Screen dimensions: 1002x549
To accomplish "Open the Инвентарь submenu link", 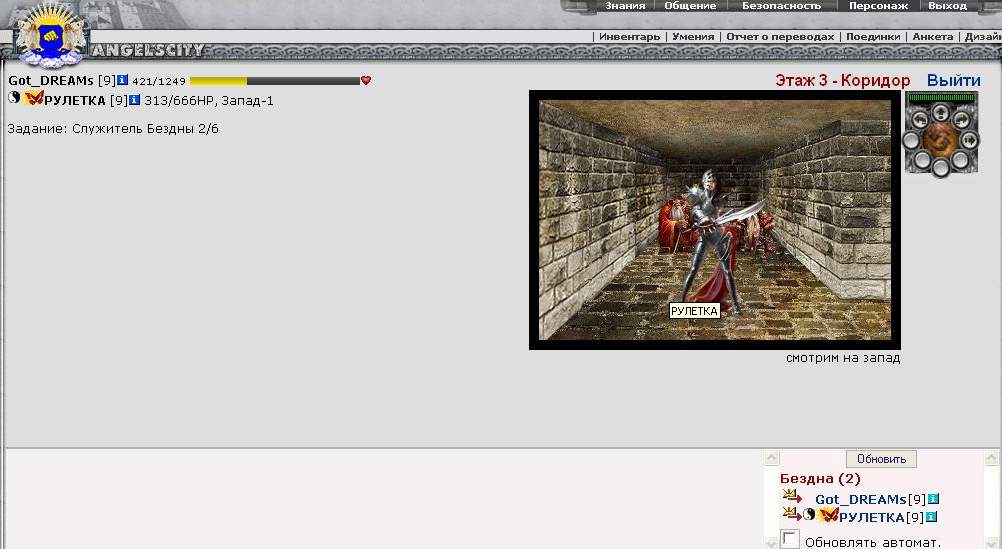I will point(629,37).
